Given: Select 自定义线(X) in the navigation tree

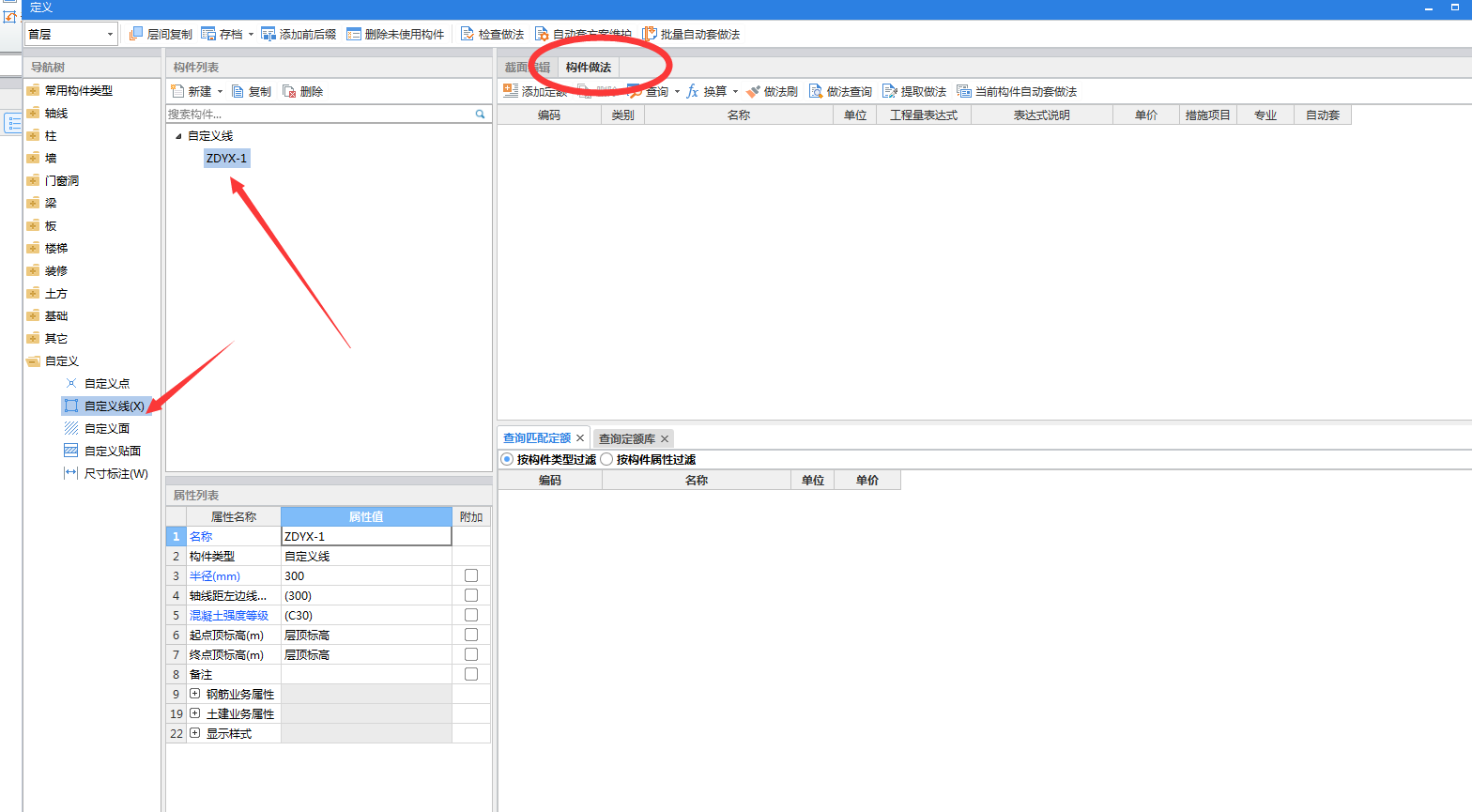Looking at the screenshot, I should tap(105, 406).
